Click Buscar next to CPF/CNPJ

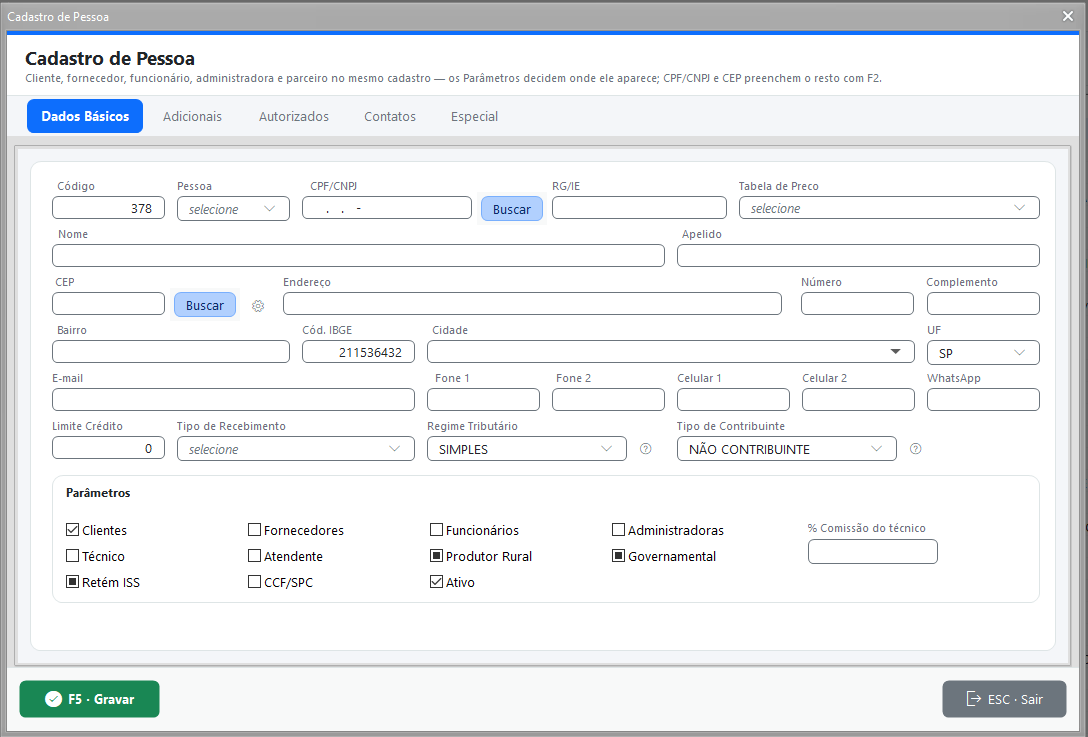point(512,209)
